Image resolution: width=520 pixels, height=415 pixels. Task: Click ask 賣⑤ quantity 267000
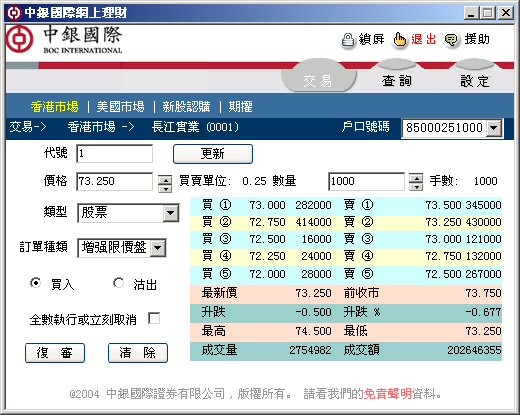click(x=483, y=274)
